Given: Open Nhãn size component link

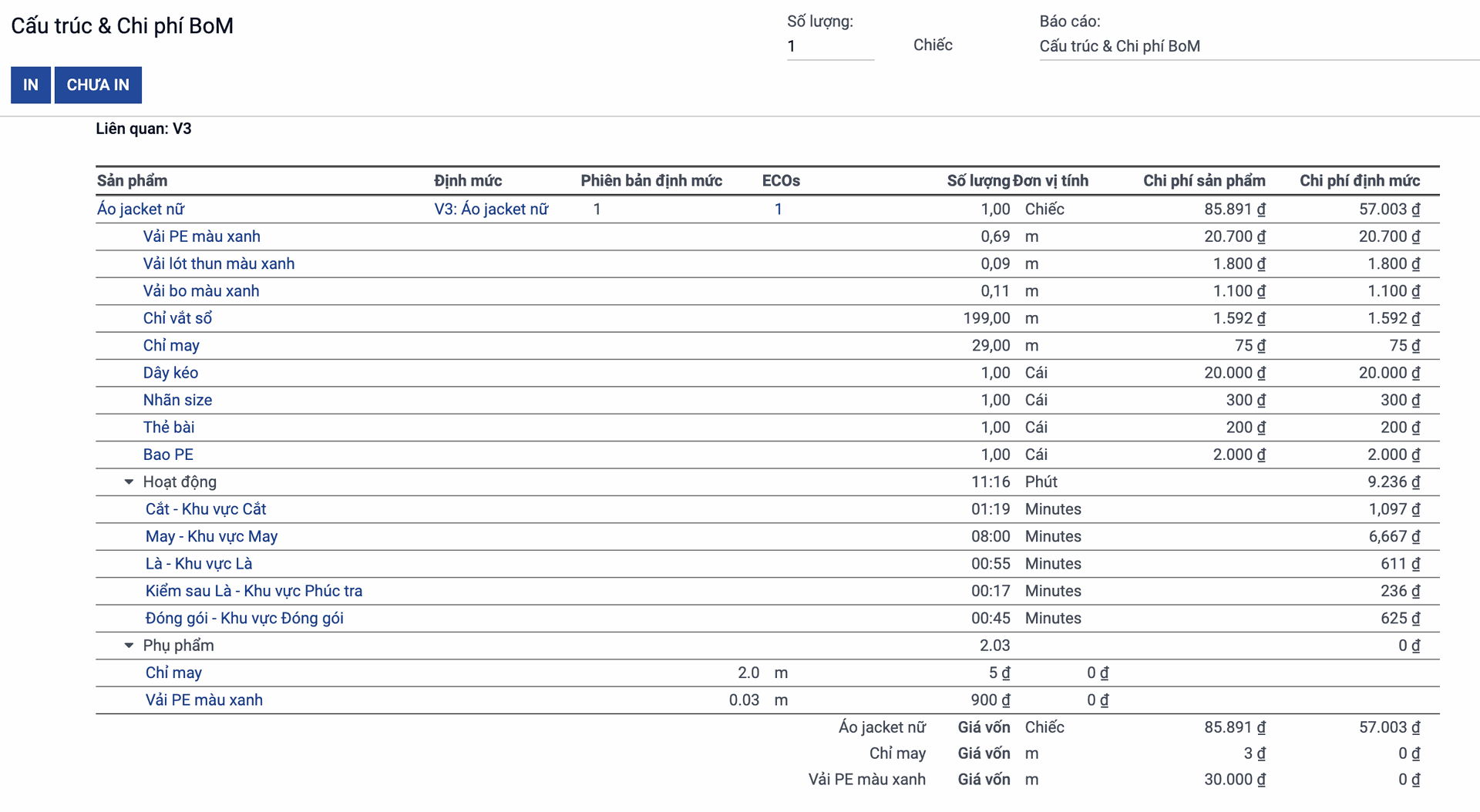Looking at the screenshot, I should click(x=177, y=400).
